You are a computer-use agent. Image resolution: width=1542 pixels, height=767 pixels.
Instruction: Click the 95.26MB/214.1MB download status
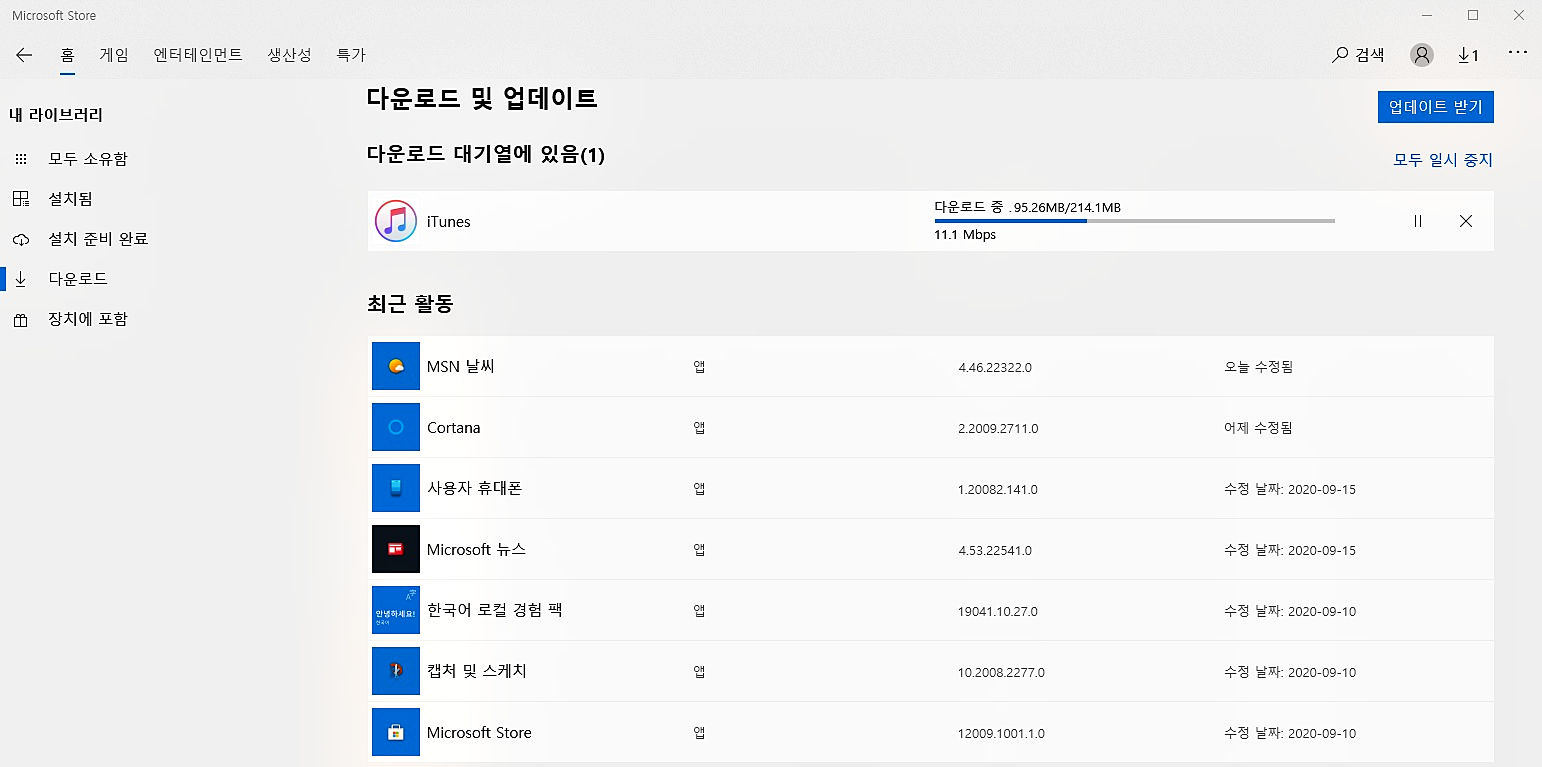coord(1027,207)
